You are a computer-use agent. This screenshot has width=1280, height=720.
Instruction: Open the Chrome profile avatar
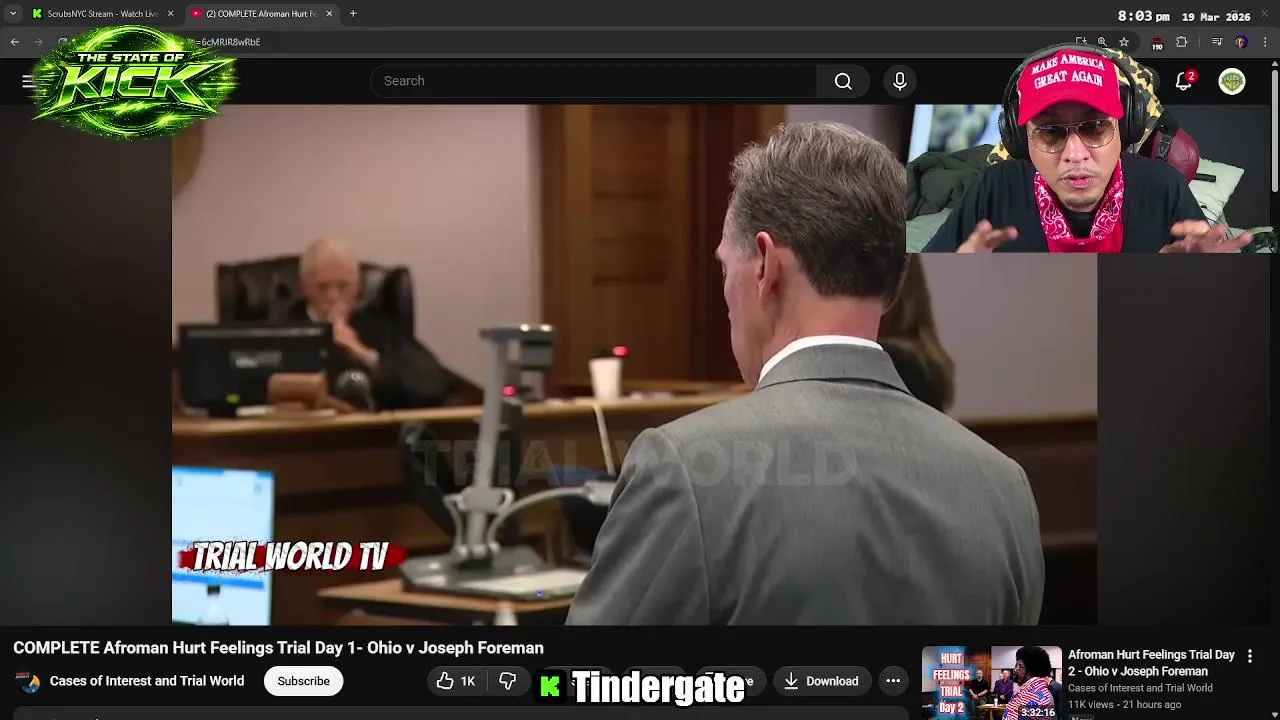(1241, 42)
